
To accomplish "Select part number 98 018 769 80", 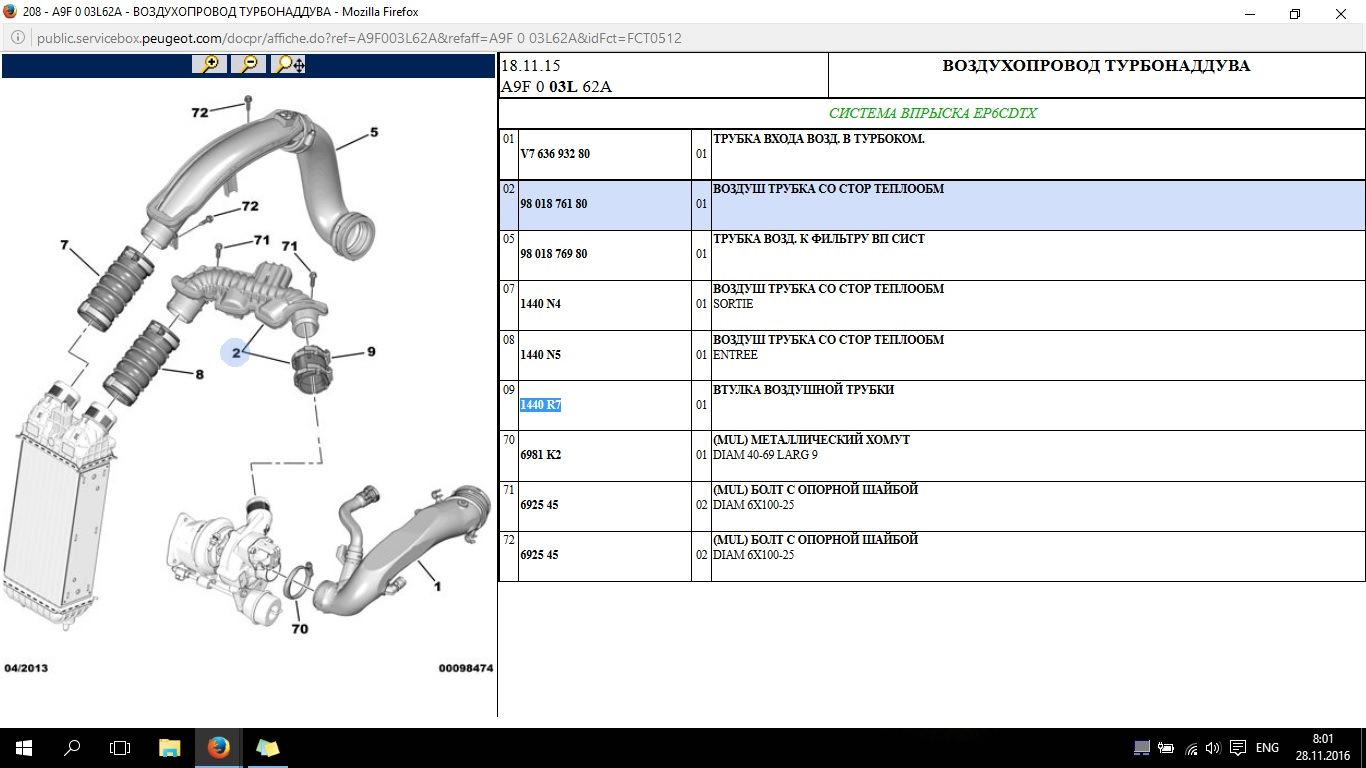I will [553, 254].
